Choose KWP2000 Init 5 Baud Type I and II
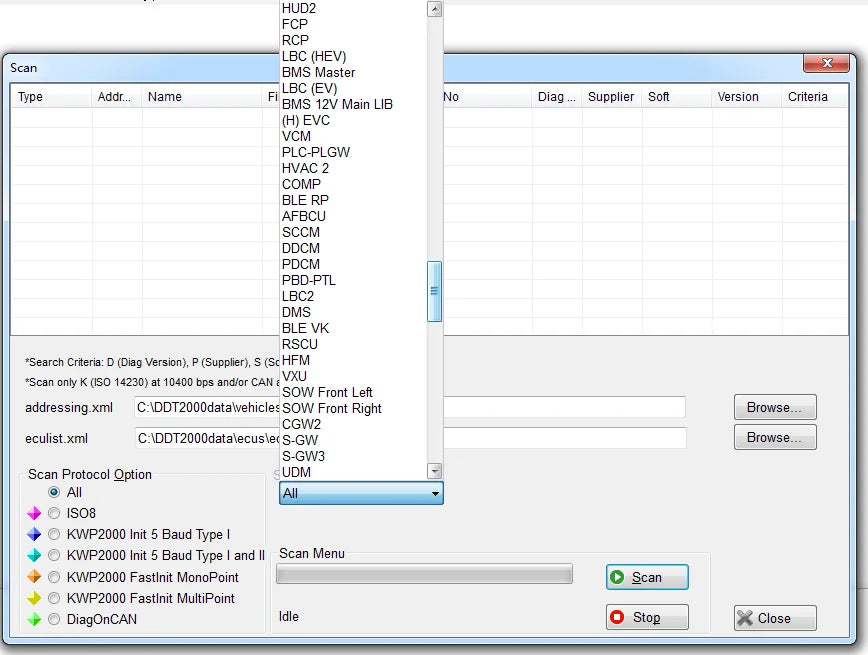868x655 pixels. coord(54,555)
